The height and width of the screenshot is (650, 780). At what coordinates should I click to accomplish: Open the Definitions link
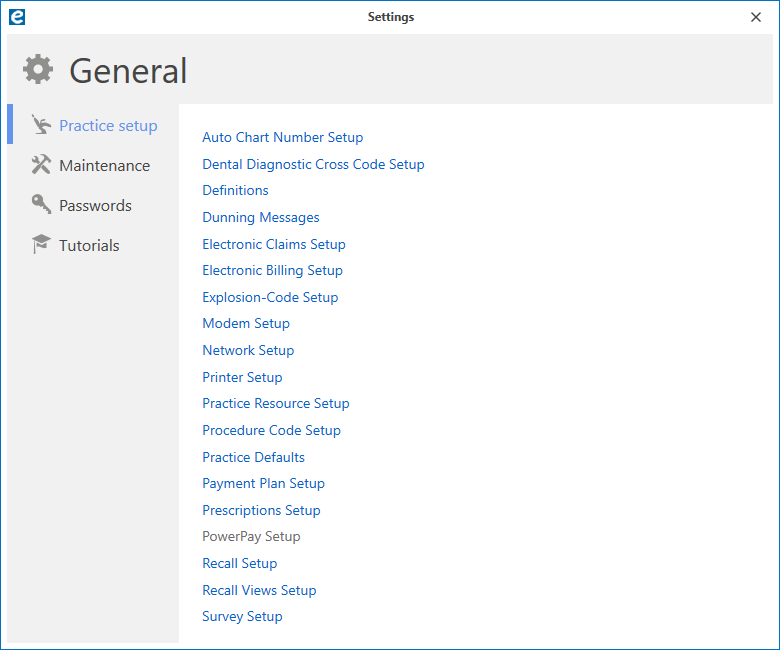[235, 190]
